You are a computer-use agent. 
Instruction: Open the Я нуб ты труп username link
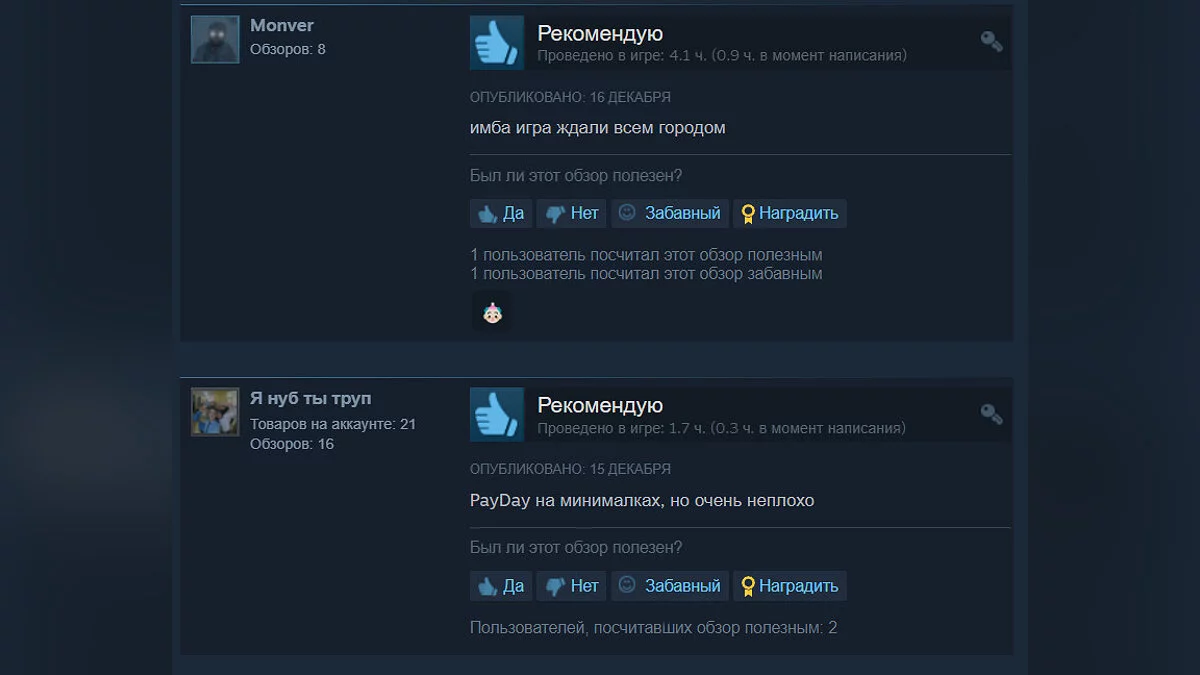click(310, 398)
